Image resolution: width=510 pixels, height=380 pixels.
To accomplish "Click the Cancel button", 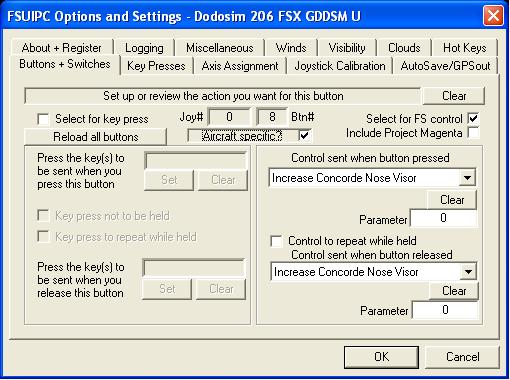I will [462, 357].
